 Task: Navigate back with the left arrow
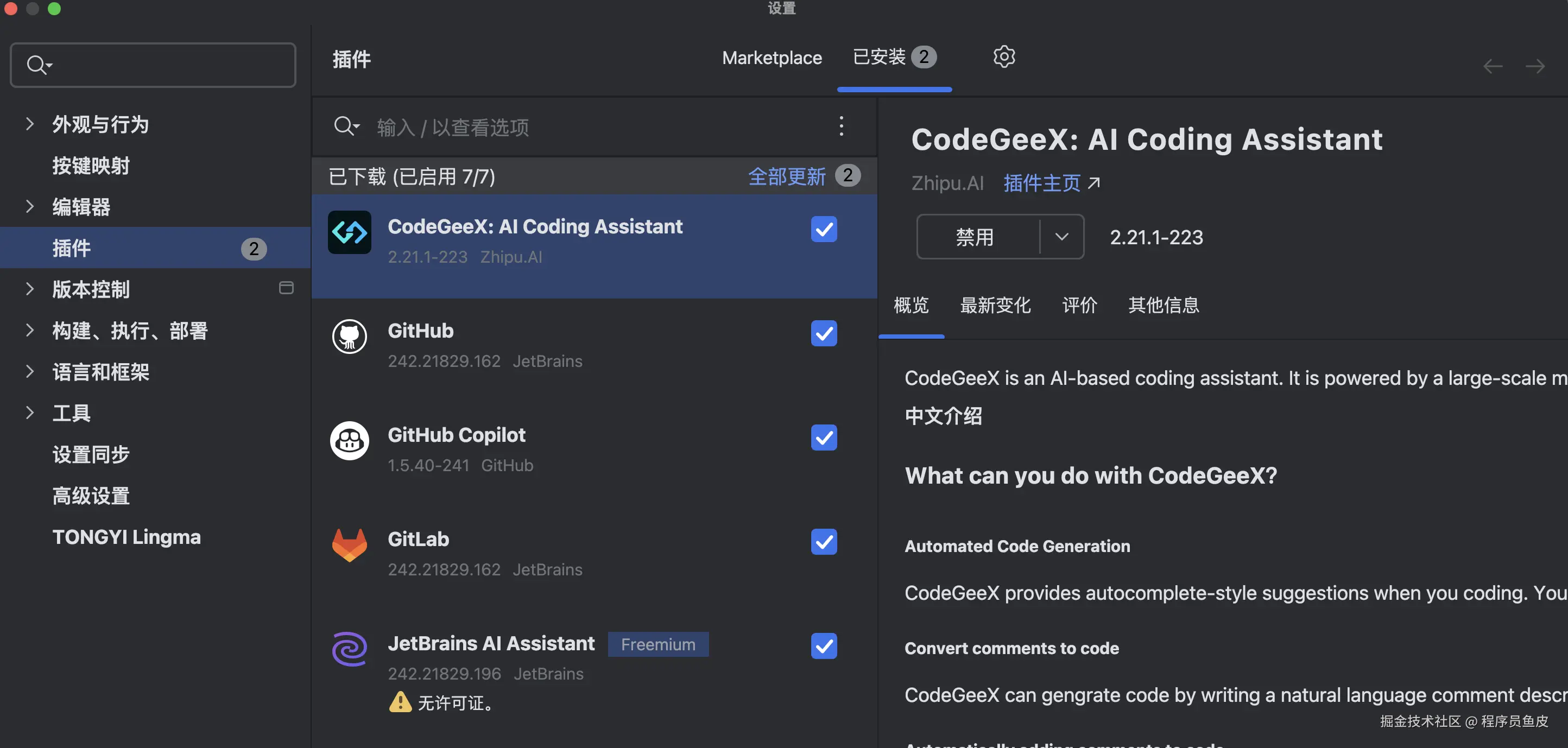pyautogui.click(x=1493, y=66)
